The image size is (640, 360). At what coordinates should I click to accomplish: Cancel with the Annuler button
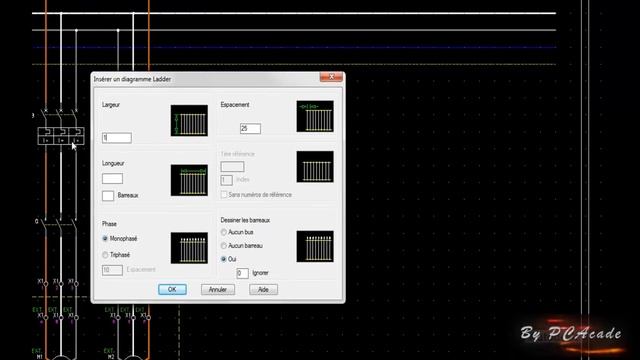pos(218,289)
